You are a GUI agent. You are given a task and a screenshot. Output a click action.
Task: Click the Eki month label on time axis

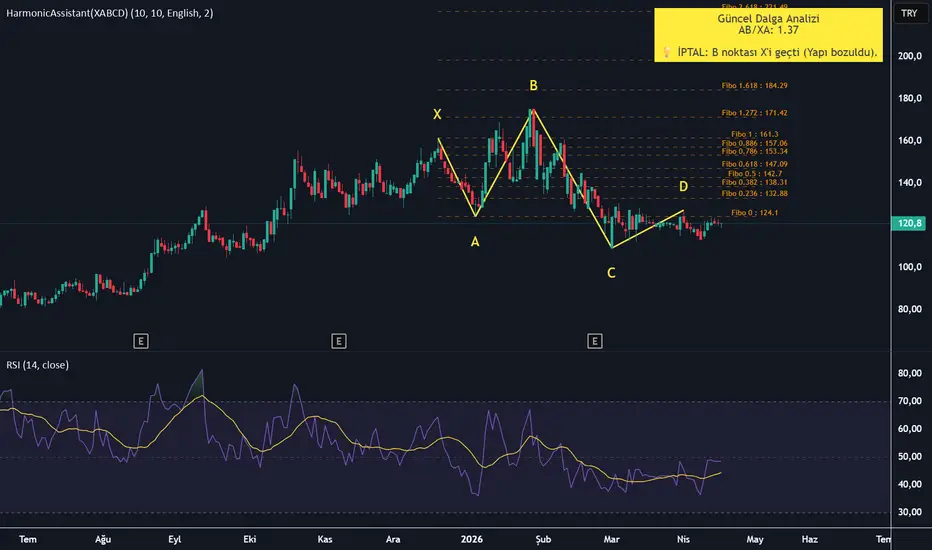pyautogui.click(x=250, y=539)
